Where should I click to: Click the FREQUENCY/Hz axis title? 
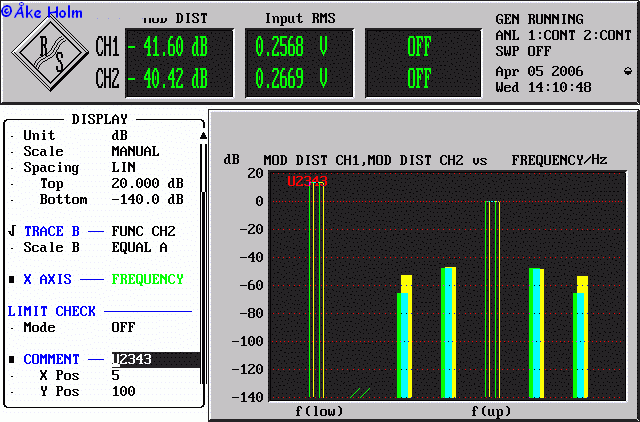(x=559, y=160)
